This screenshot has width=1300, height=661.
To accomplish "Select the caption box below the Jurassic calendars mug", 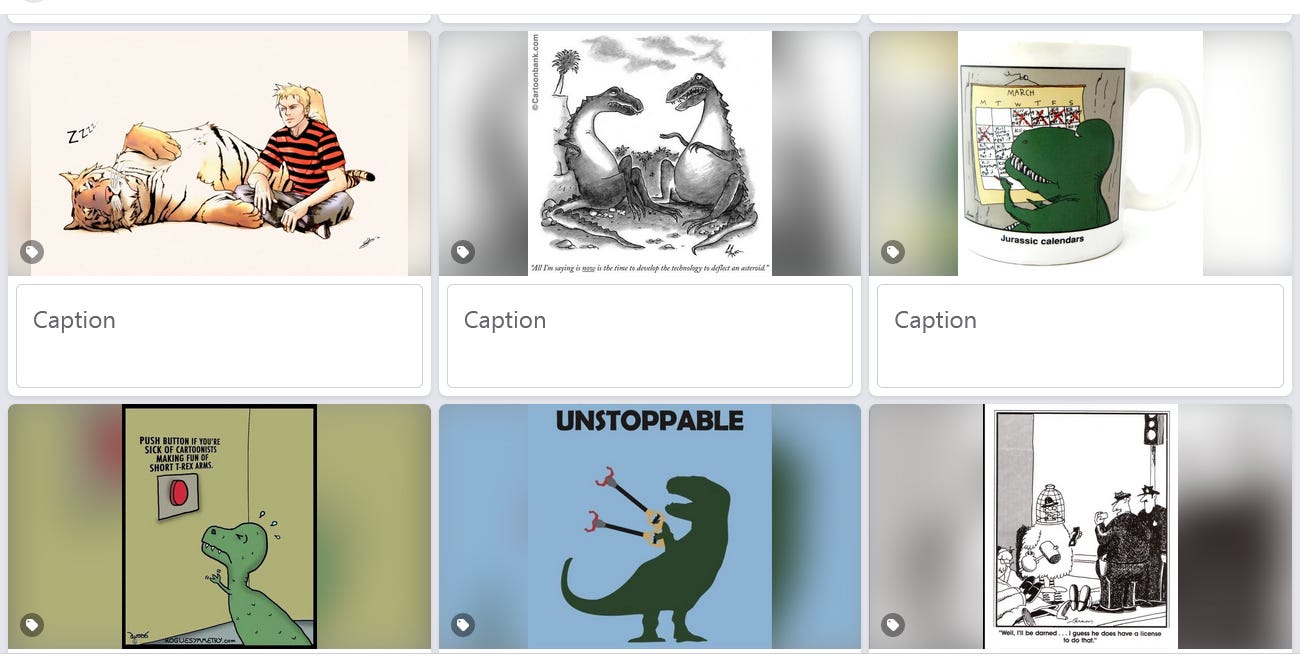I will pyautogui.click(x=1080, y=336).
